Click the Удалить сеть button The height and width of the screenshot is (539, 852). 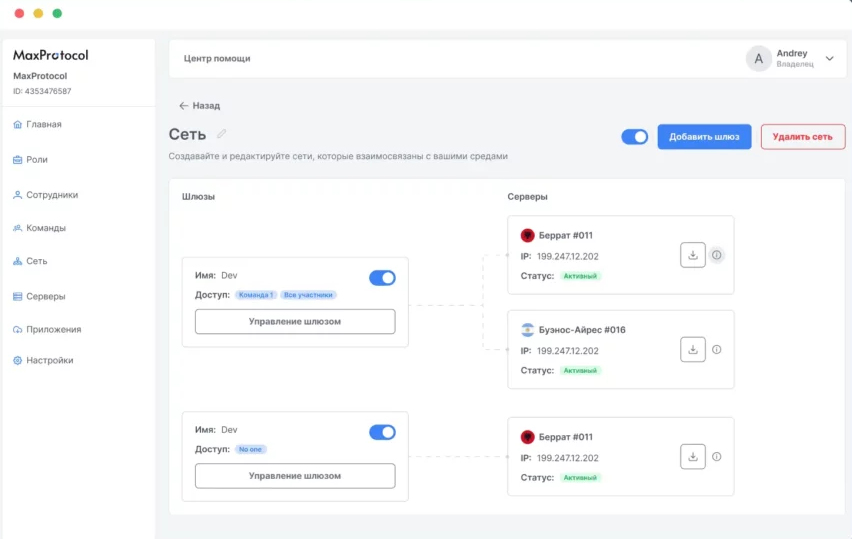(802, 137)
